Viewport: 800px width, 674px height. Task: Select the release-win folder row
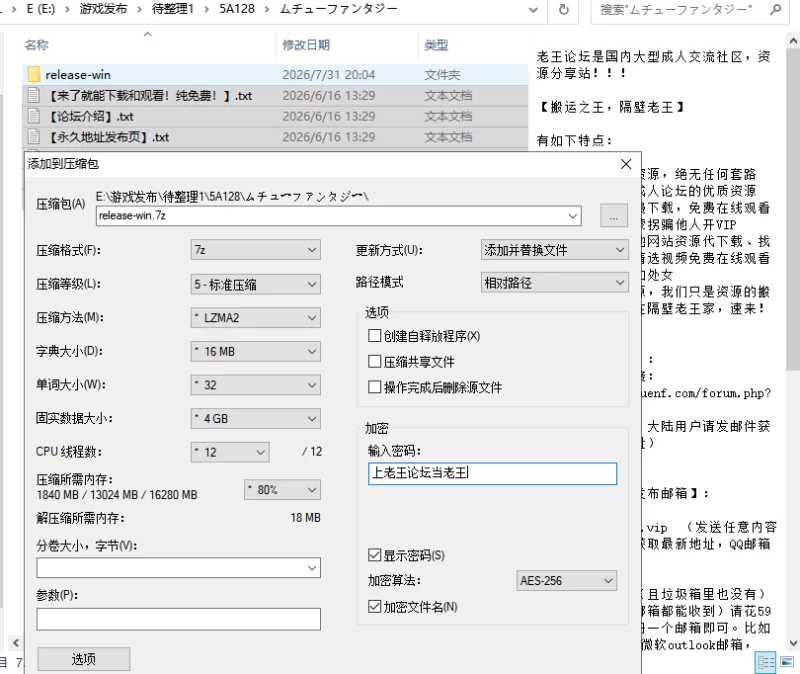[x=275, y=74]
